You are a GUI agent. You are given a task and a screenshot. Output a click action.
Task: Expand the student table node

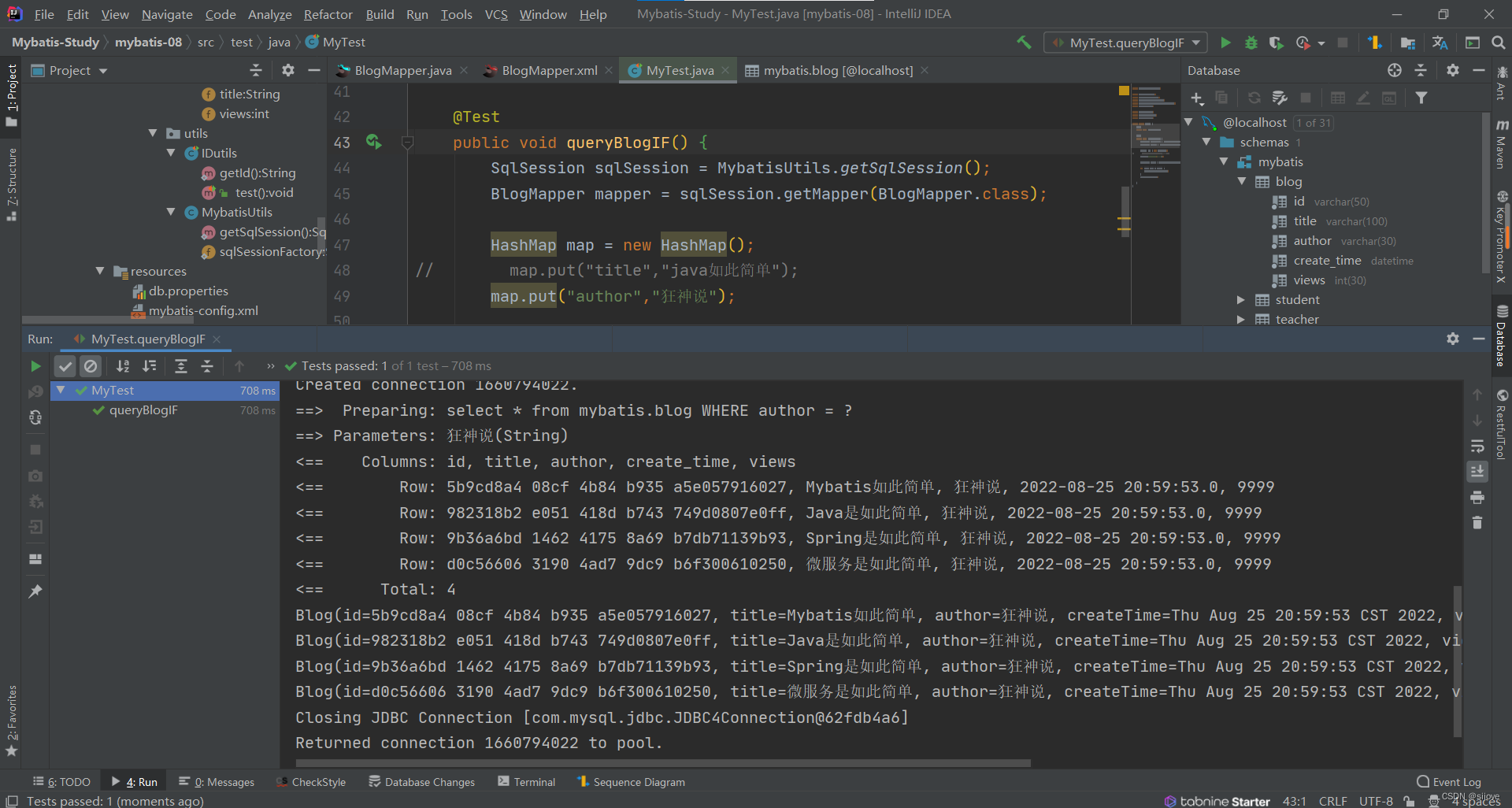tap(1241, 300)
